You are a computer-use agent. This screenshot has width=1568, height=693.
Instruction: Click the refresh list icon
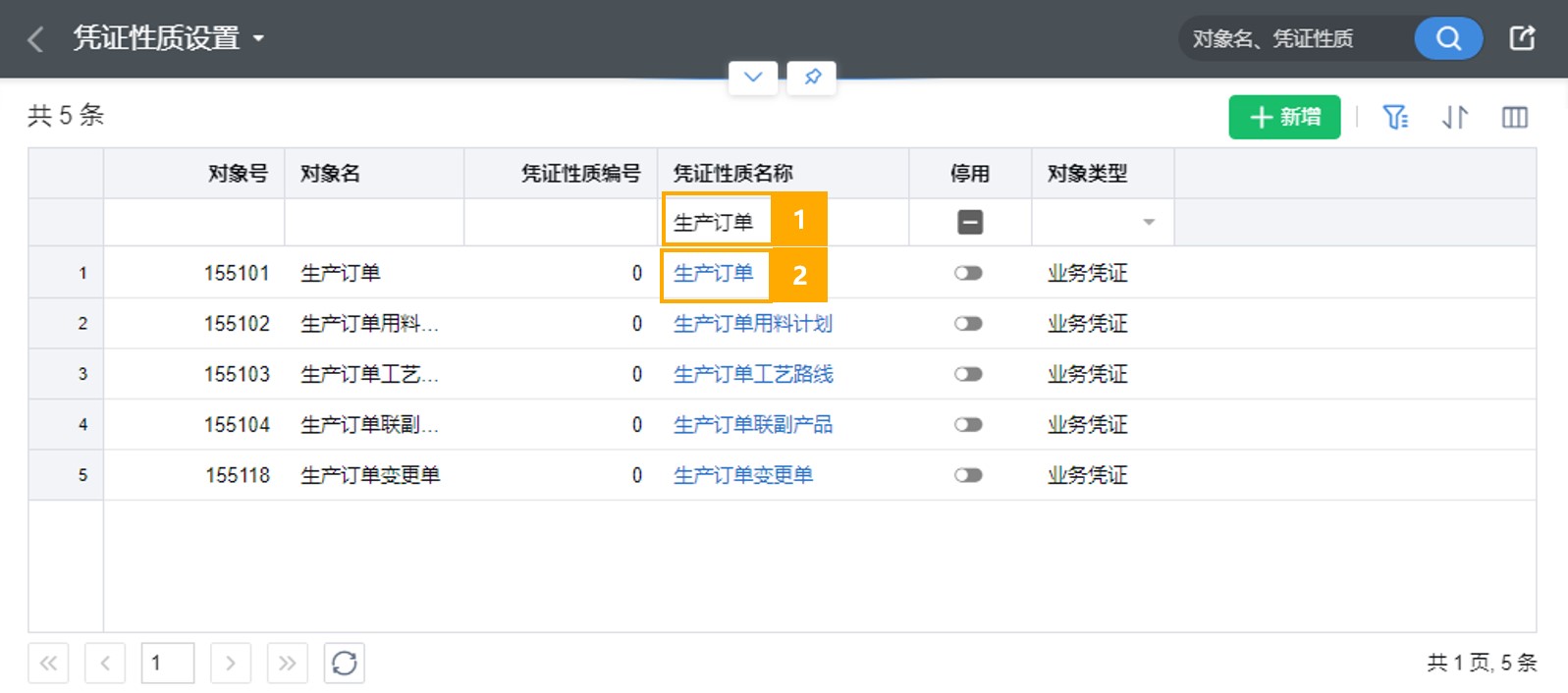345,664
